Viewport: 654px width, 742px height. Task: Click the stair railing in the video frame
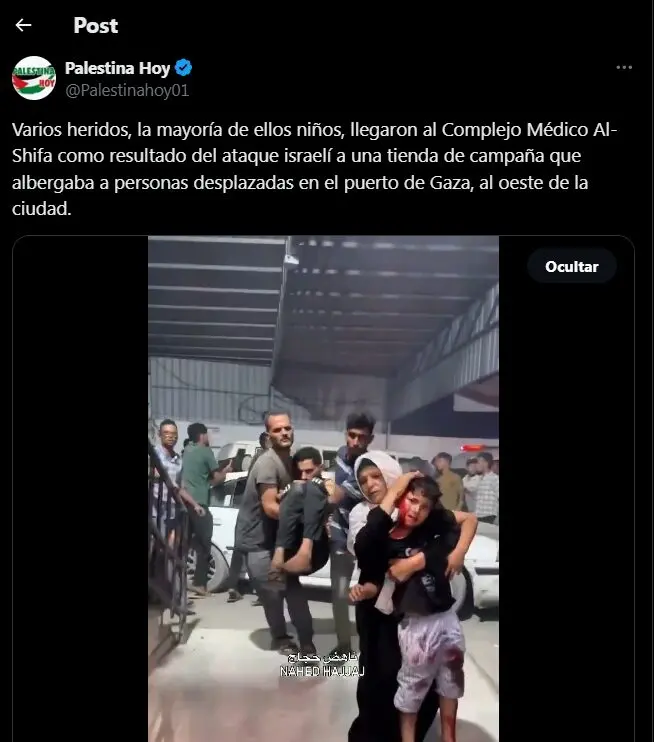point(168,544)
